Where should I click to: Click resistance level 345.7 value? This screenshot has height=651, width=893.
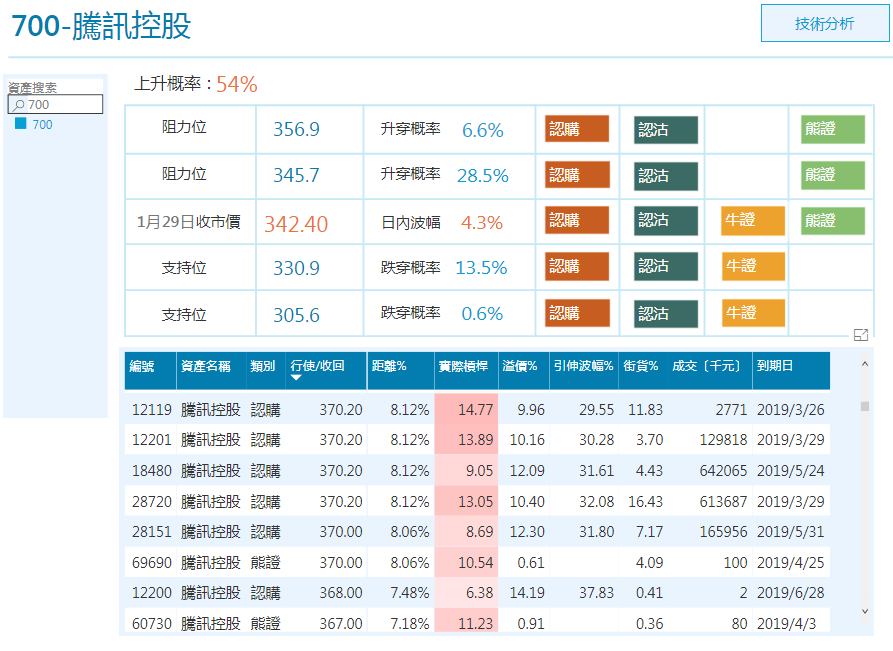(x=296, y=175)
